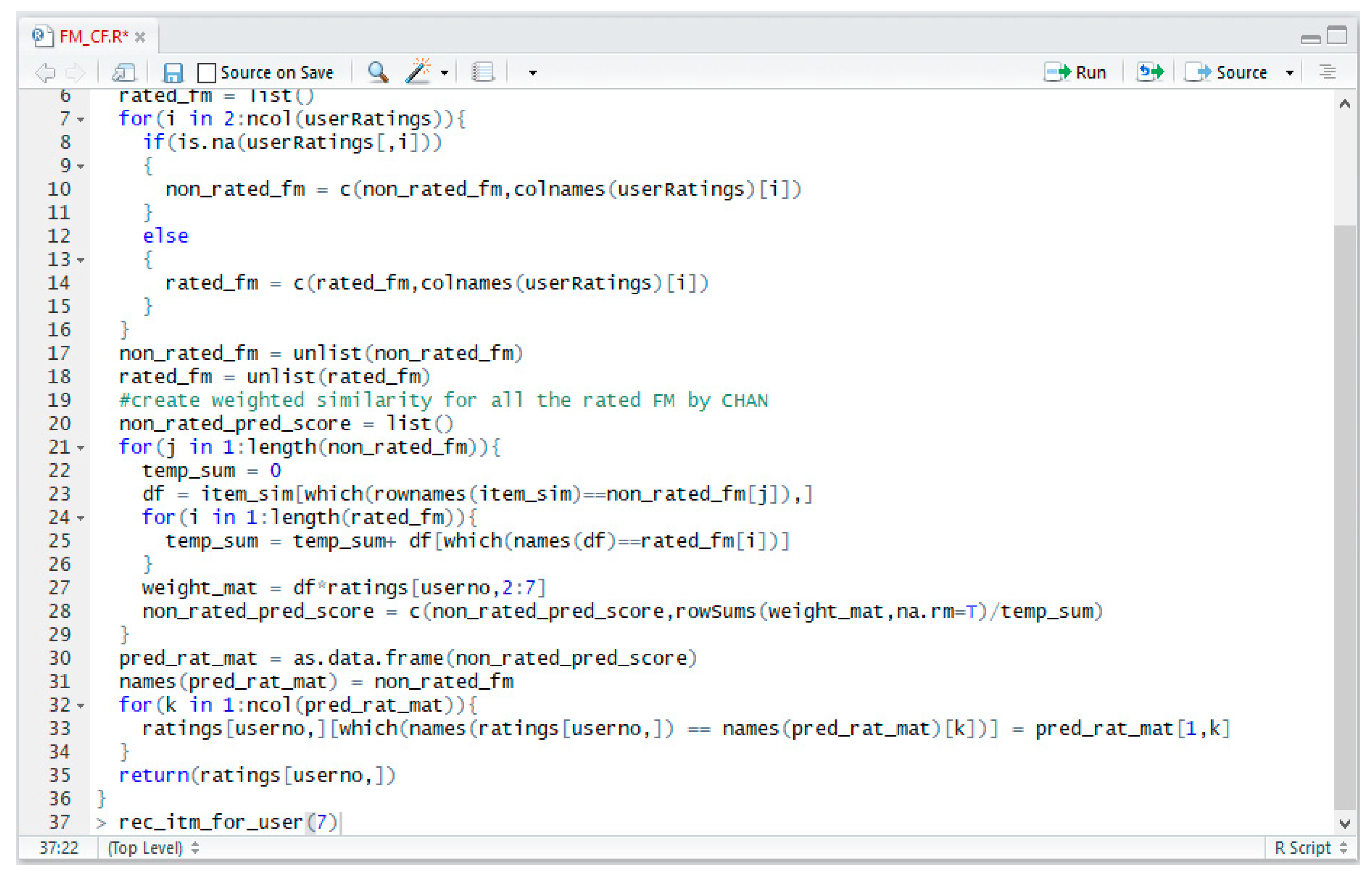1372x876 pixels.
Task: Click the show in new window icon
Action: click(x=123, y=73)
